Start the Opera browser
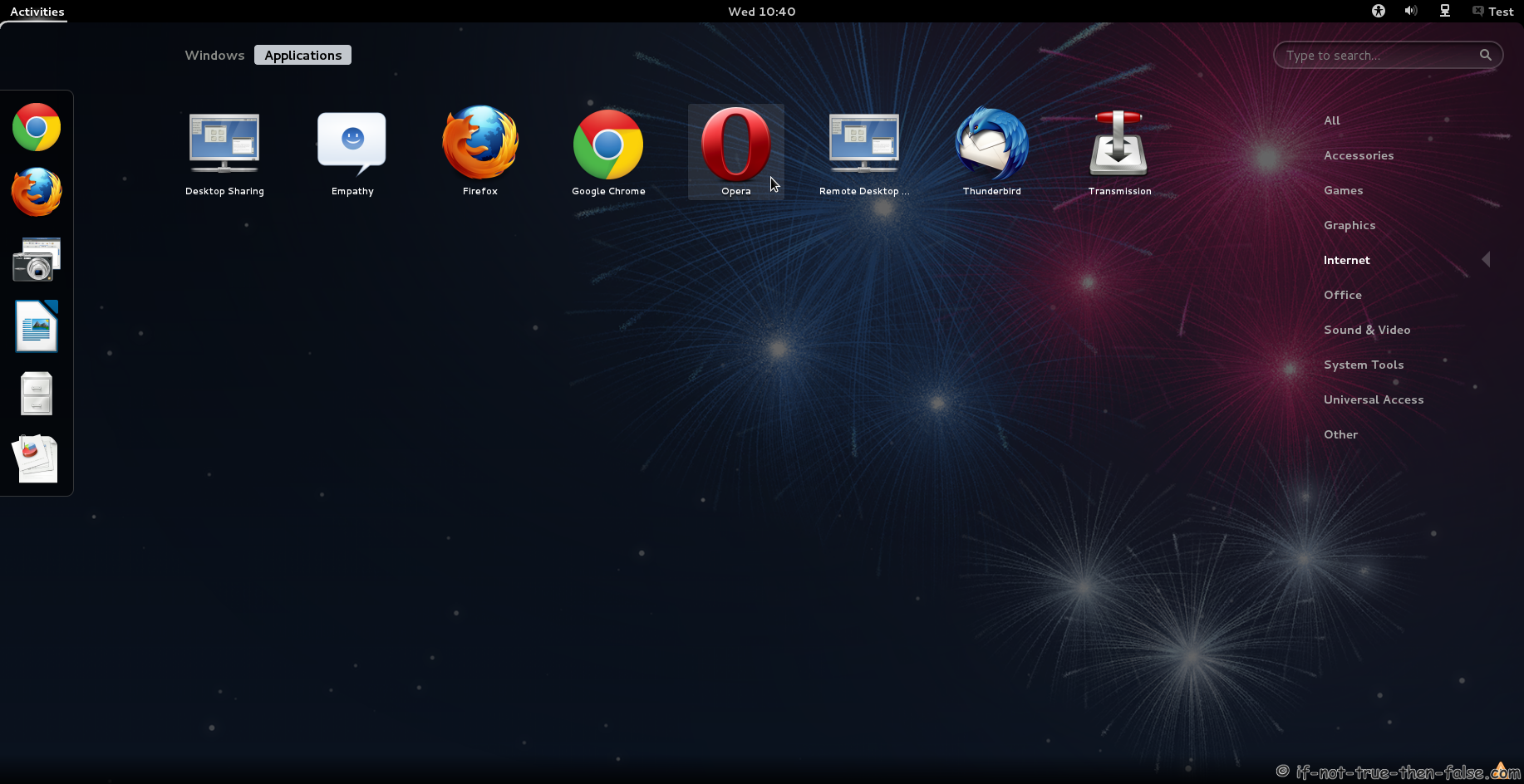 tap(736, 151)
